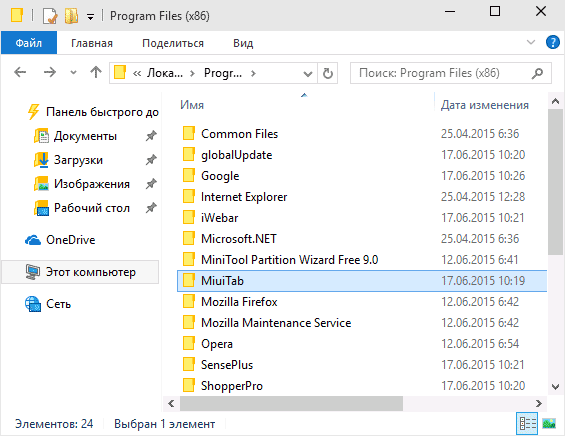
Task: Click the Properties icon in title bar
Action: coord(50,16)
